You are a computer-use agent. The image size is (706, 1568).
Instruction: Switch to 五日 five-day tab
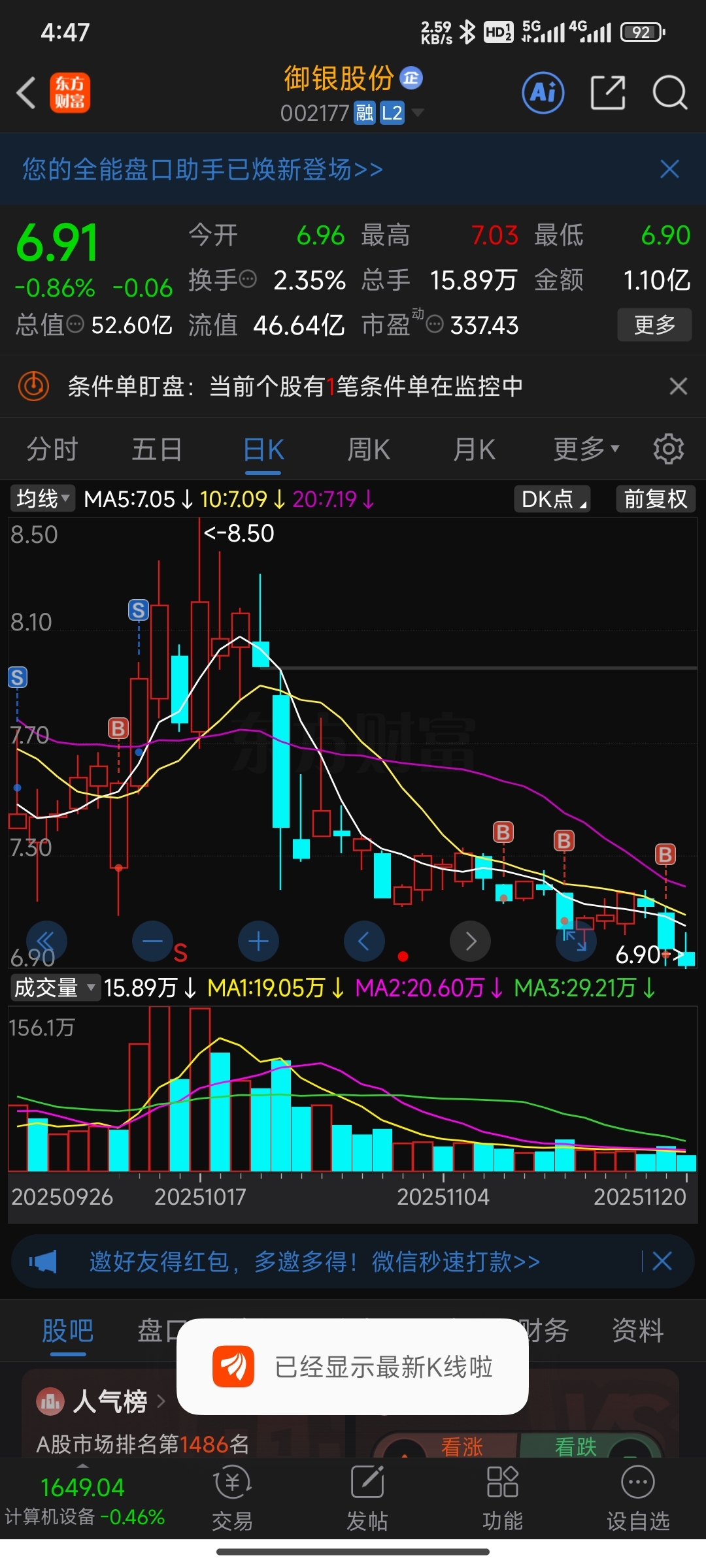[157, 449]
